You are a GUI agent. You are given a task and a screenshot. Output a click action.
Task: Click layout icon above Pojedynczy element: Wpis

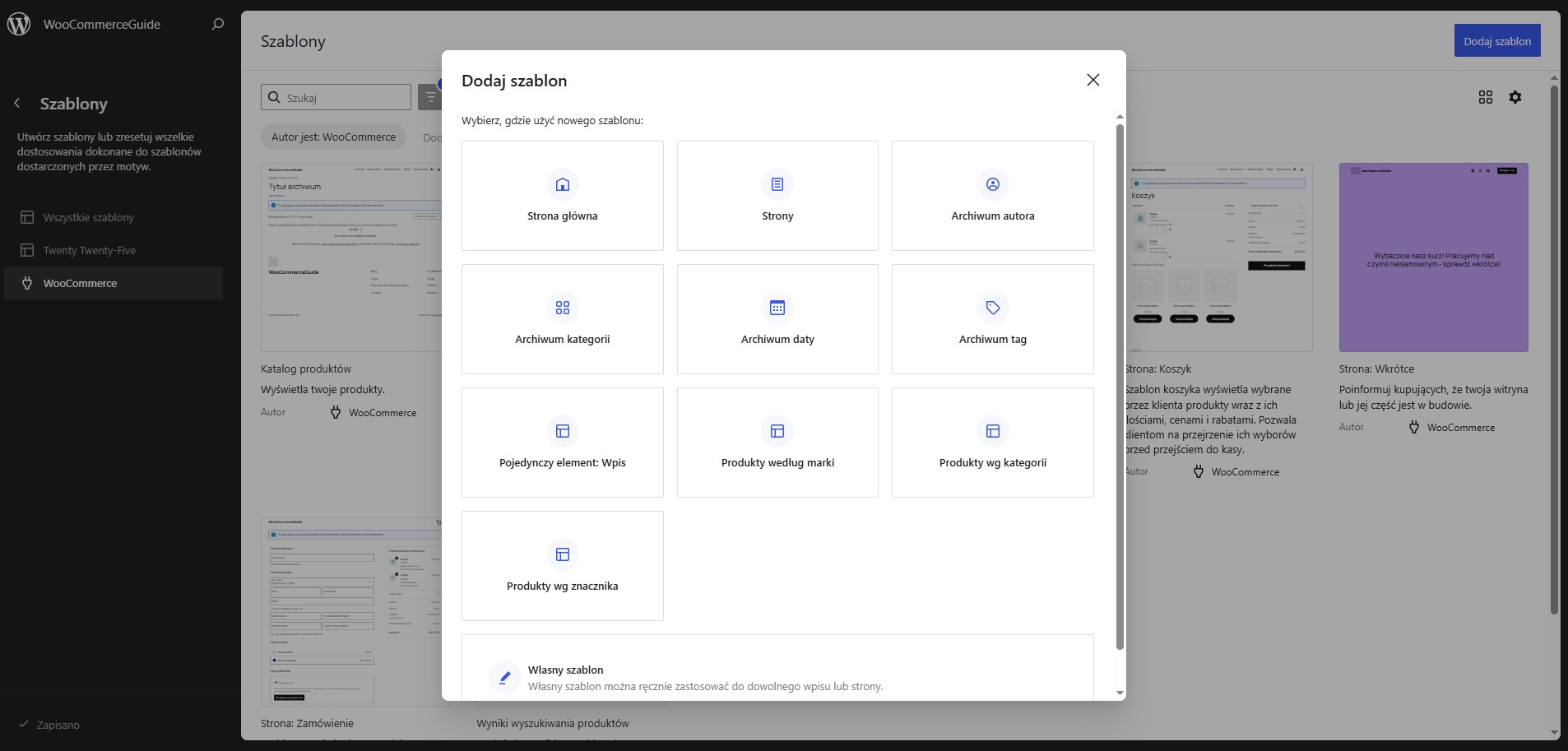563,431
